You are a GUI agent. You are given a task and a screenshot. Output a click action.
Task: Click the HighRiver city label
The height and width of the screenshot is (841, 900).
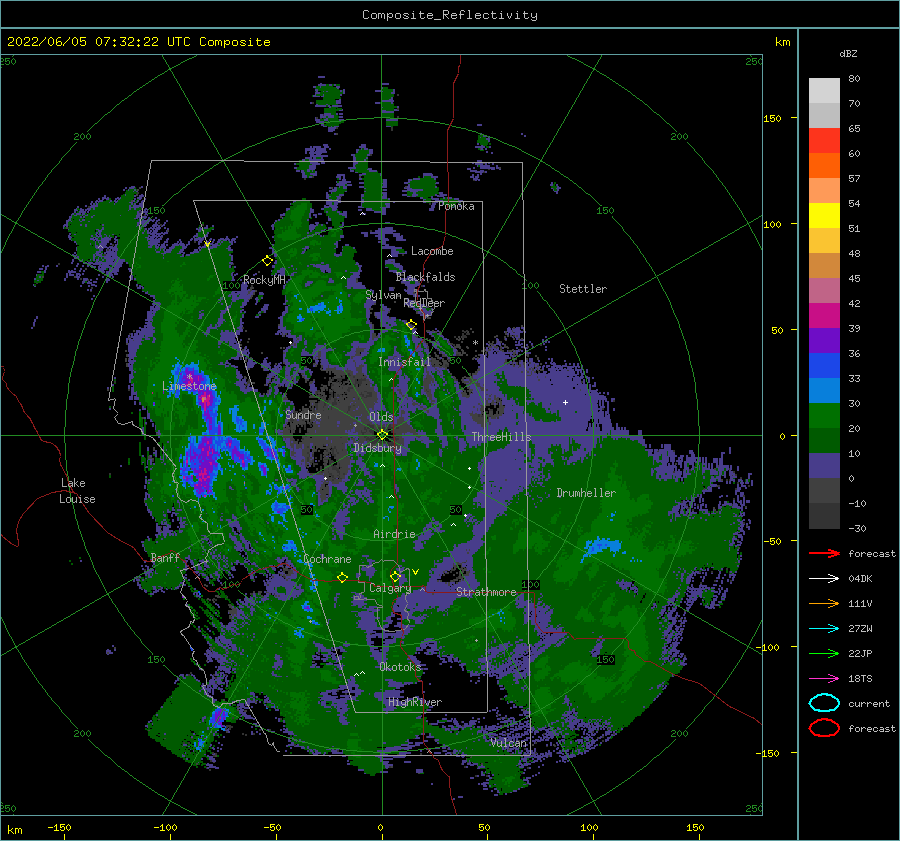click(415, 702)
